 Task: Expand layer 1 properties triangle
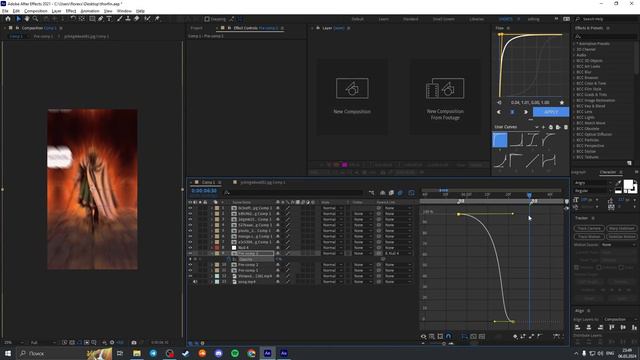(212, 208)
